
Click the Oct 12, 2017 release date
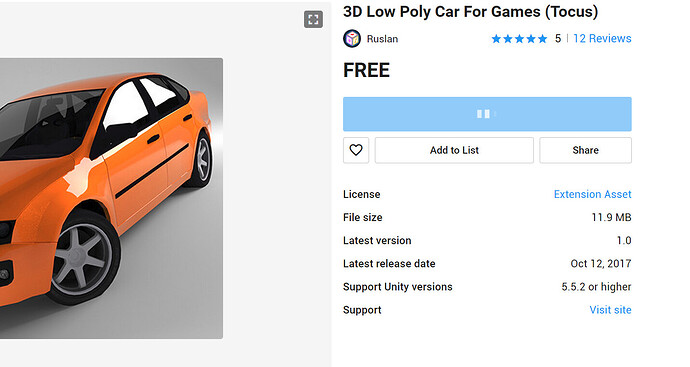(x=601, y=264)
